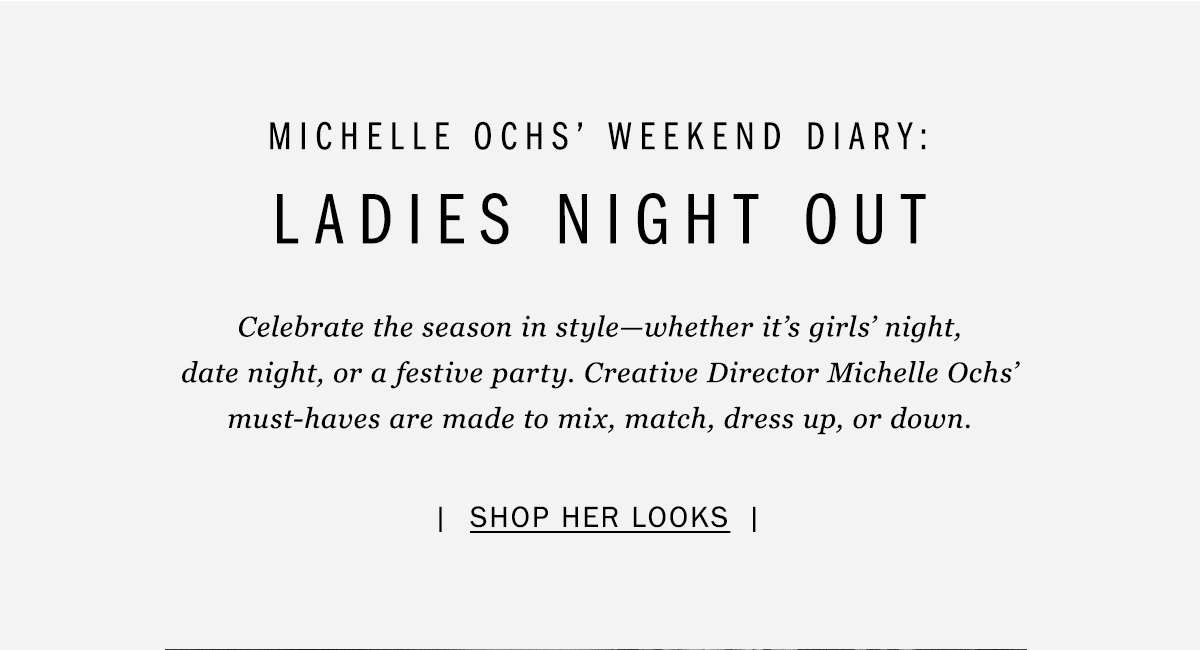The width and height of the screenshot is (1200, 650).
Task: Click the SHOP HER LOOKS link
Action: (599, 518)
